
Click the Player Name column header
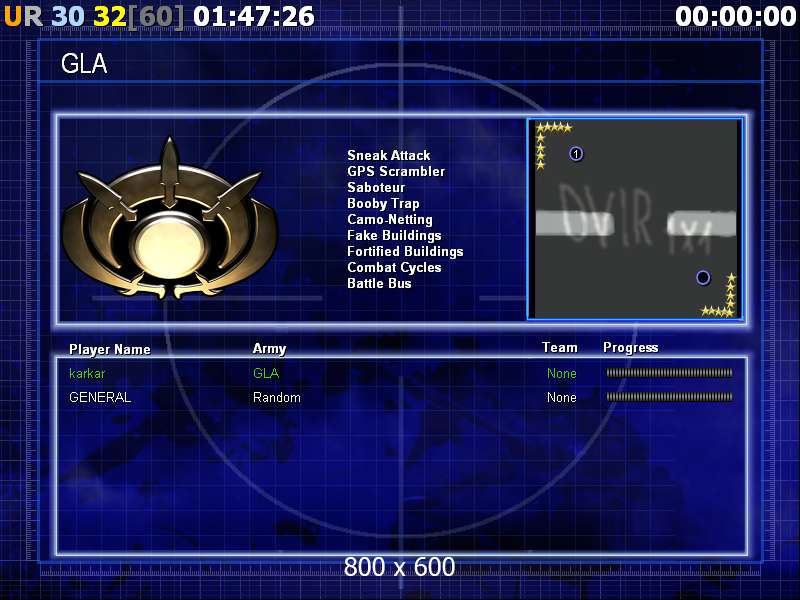tap(110, 349)
